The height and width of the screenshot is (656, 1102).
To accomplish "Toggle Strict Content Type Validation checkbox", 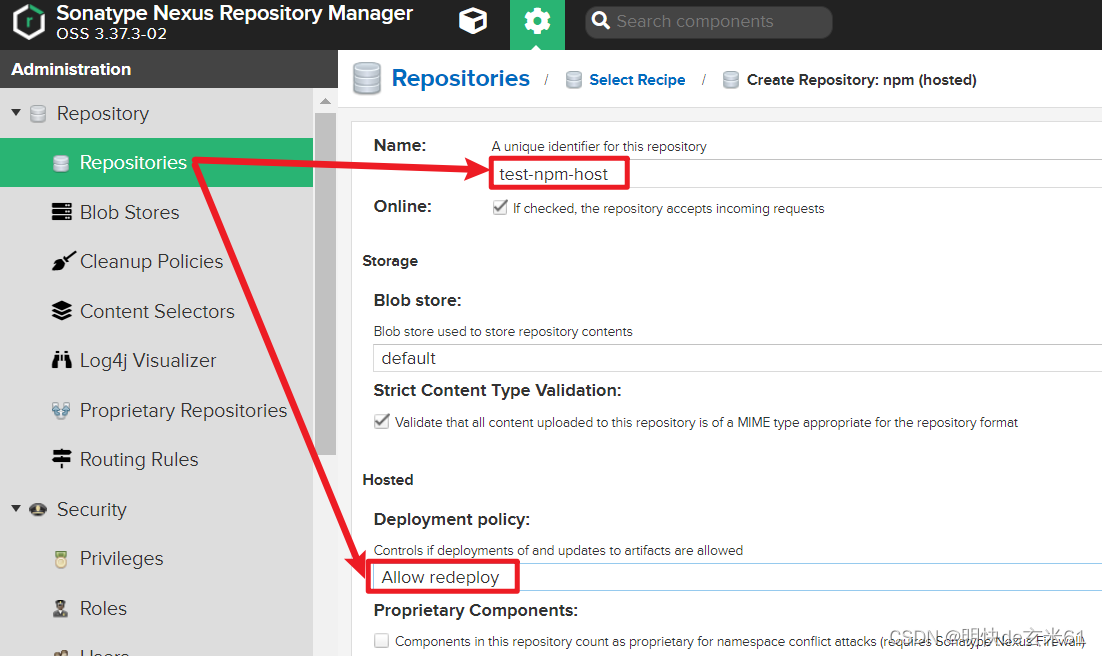I will click(382, 421).
